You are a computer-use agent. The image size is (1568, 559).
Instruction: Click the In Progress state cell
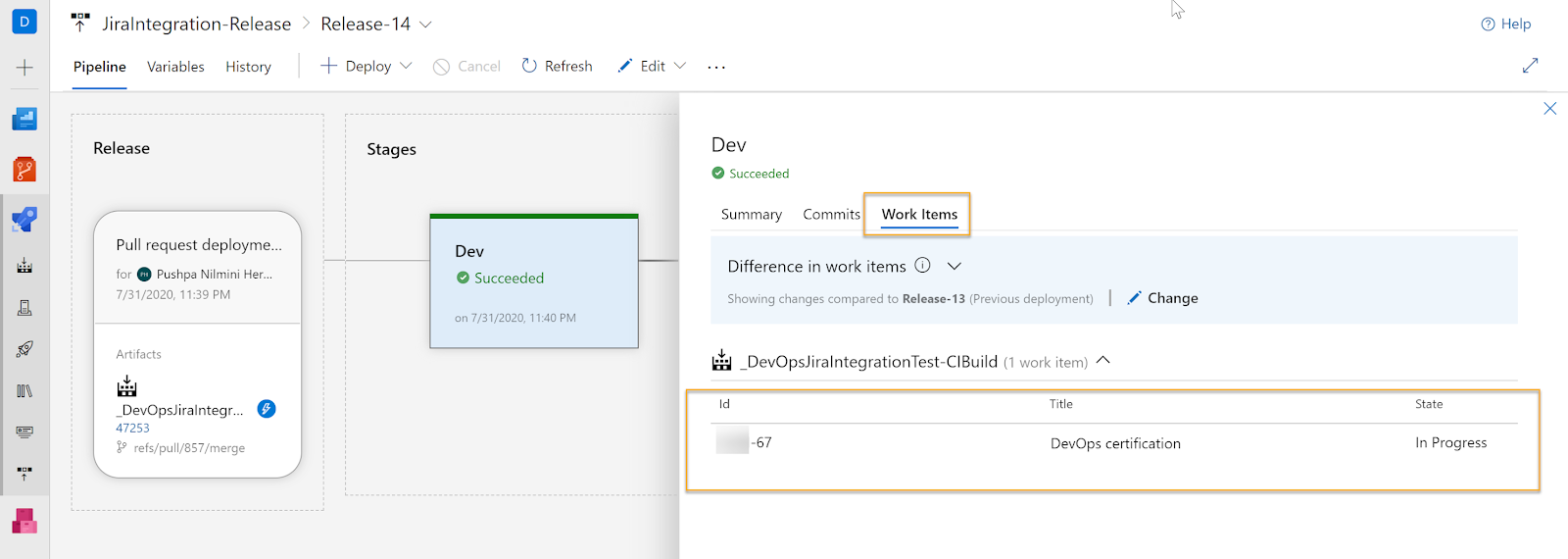coord(1450,442)
